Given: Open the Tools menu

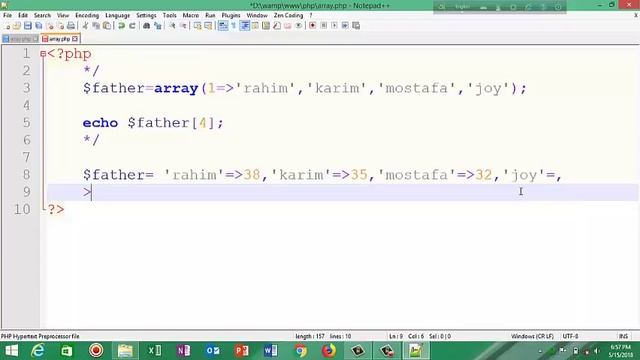Looking at the screenshot, I should click(169, 15).
